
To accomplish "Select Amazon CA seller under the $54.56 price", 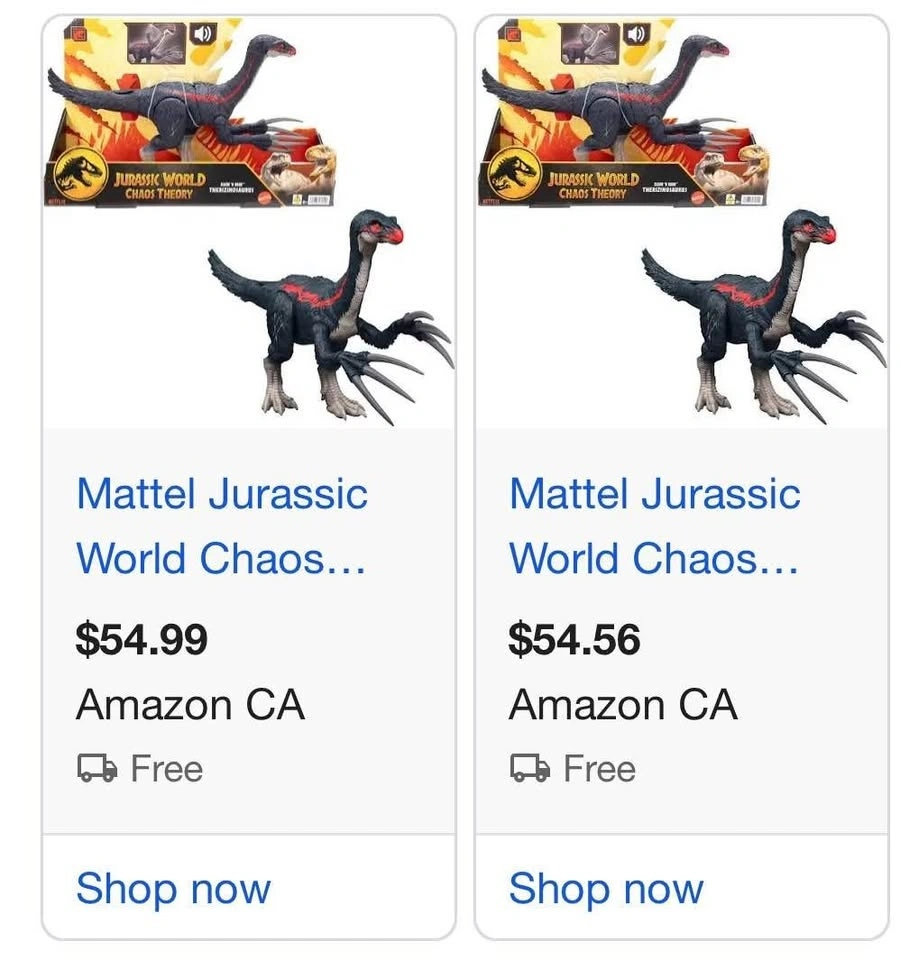I will 623,706.
